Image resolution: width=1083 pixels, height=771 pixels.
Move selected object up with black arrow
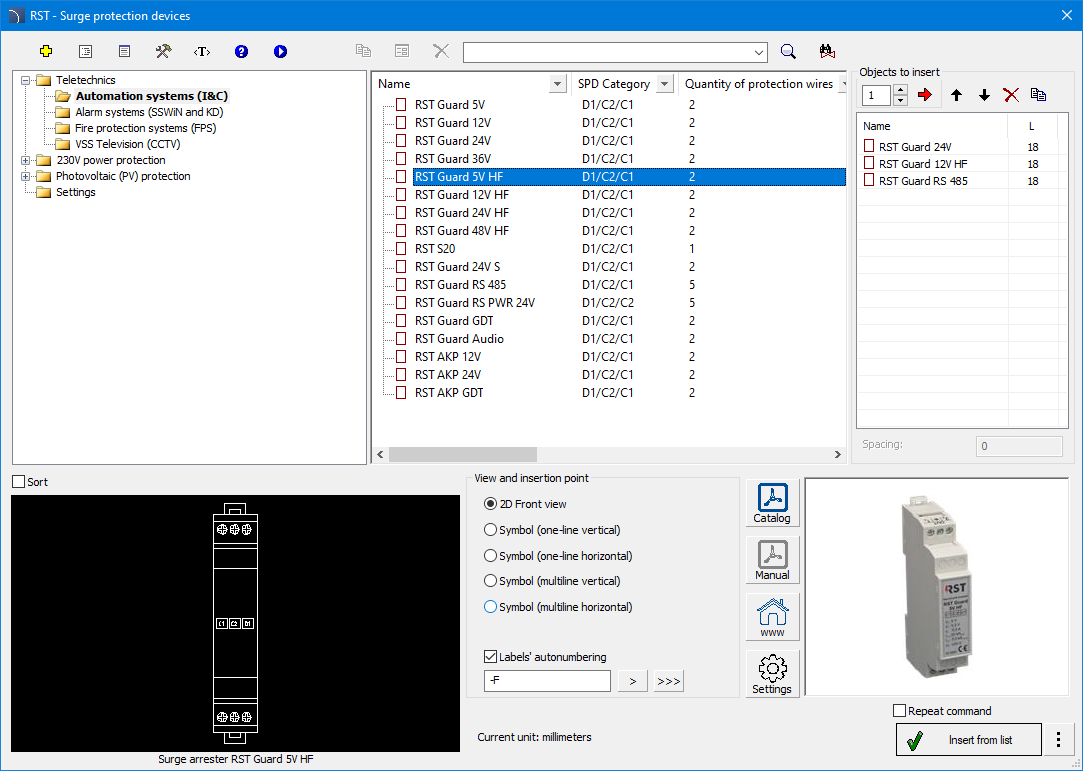point(956,95)
